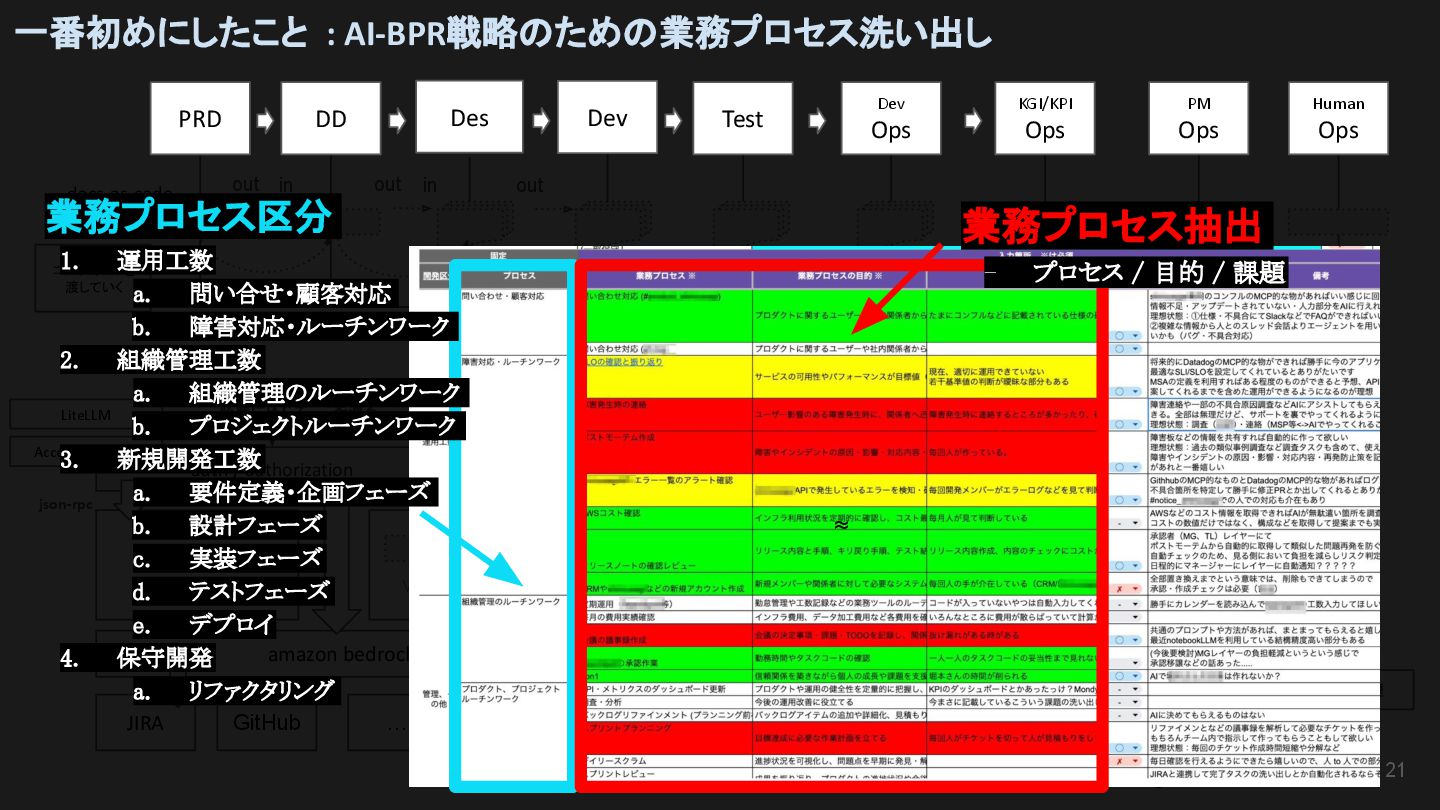The image size is (1440, 810).
Task: Click the arrow between Test and Dev Ops
Action: click(816, 120)
